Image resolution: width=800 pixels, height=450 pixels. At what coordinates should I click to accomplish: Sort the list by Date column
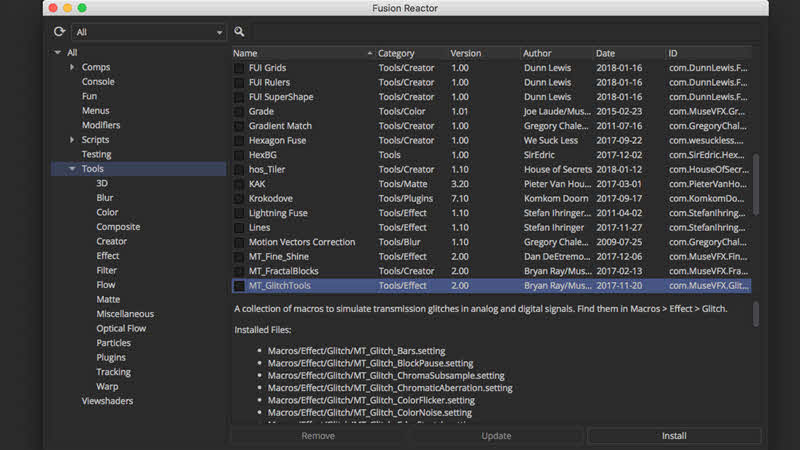tap(630, 53)
